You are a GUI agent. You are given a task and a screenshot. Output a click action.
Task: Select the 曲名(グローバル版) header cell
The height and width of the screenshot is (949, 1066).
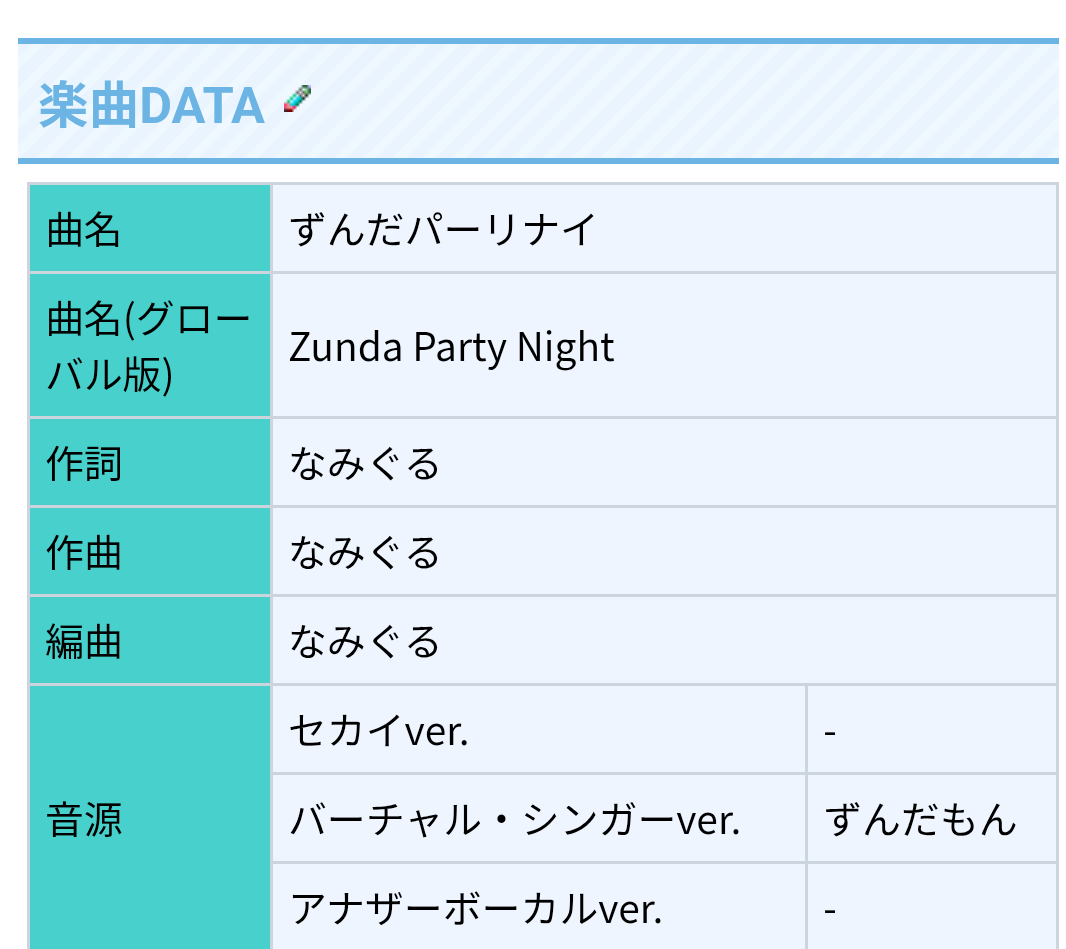point(150,346)
